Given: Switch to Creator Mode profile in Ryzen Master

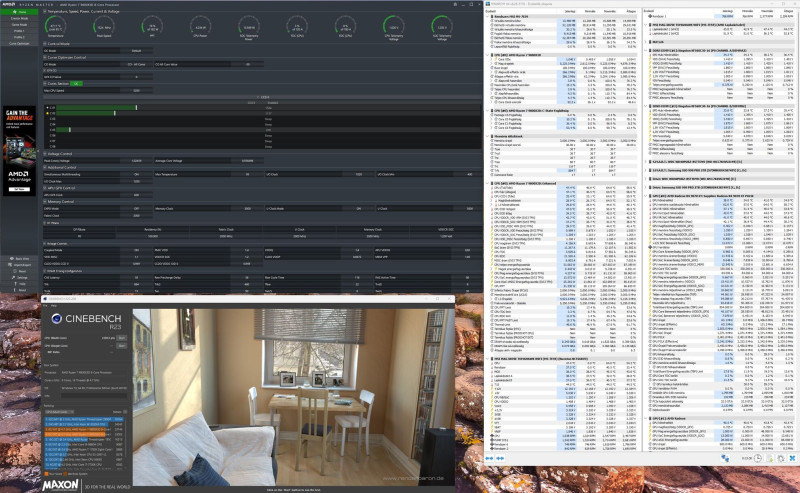Looking at the screenshot, I should pos(19,18).
